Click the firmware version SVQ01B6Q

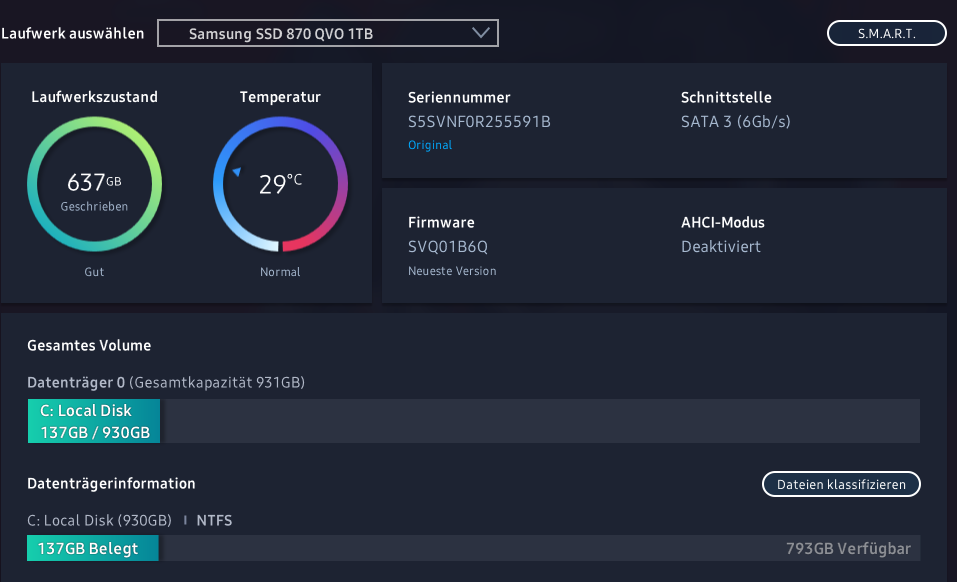[x=448, y=246]
